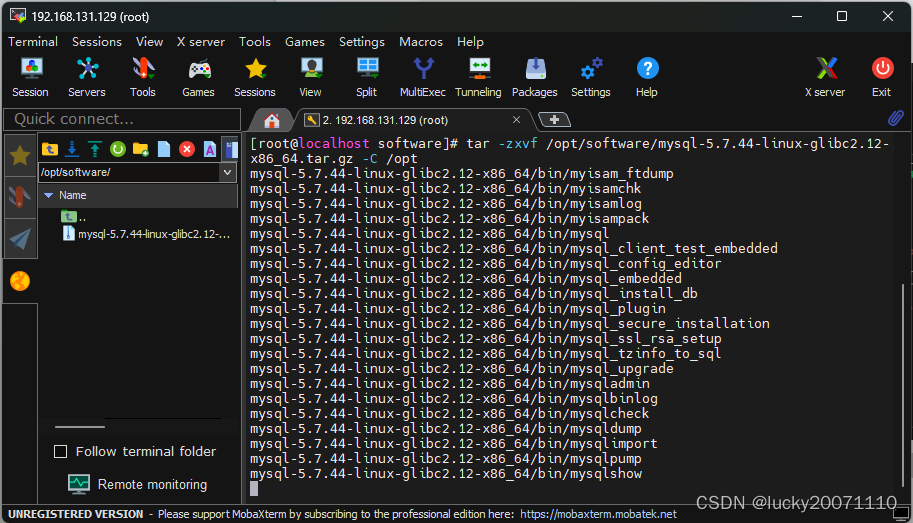Click the Tools toolbar icon with the knife
Screen dimensions: 913x523
point(143,77)
